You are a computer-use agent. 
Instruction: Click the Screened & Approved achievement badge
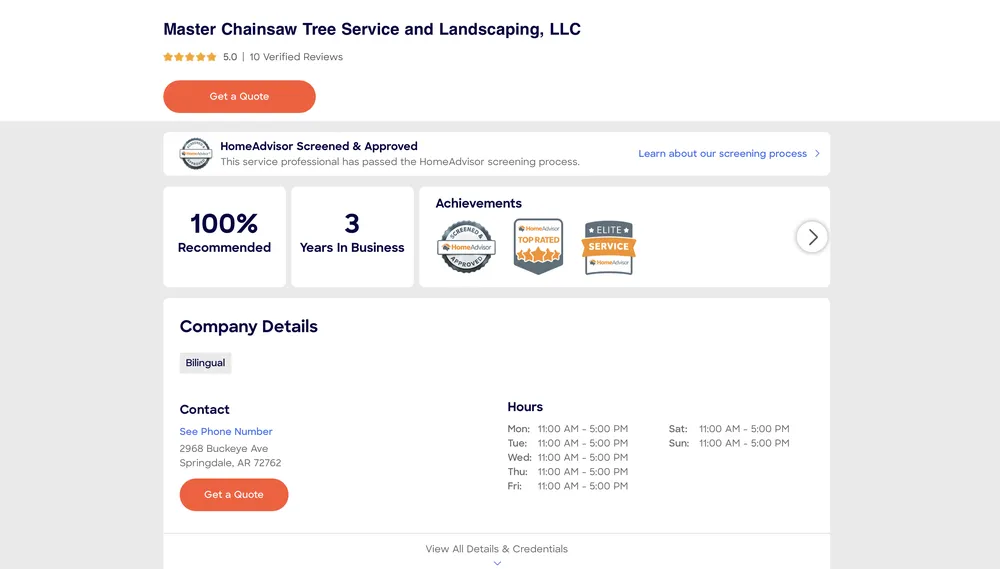466,246
